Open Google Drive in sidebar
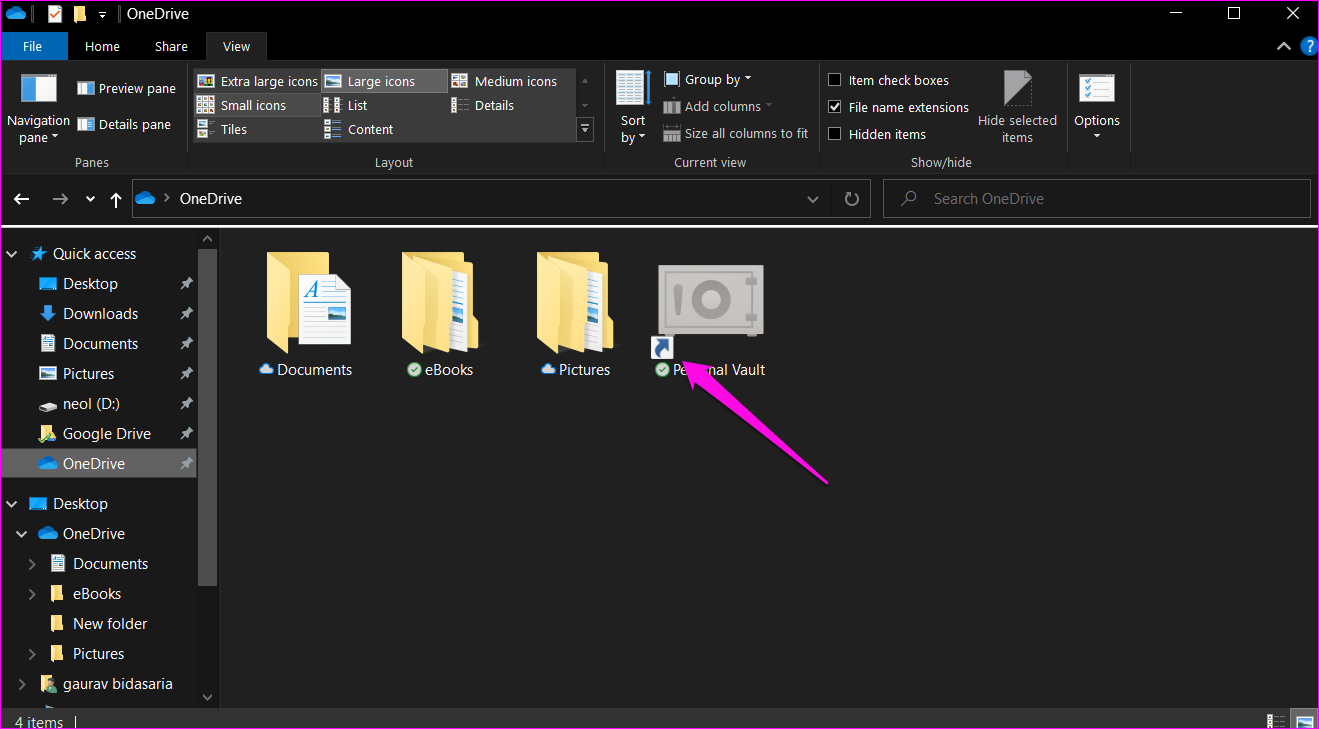Viewport: 1319px width, 729px height. [107, 434]
